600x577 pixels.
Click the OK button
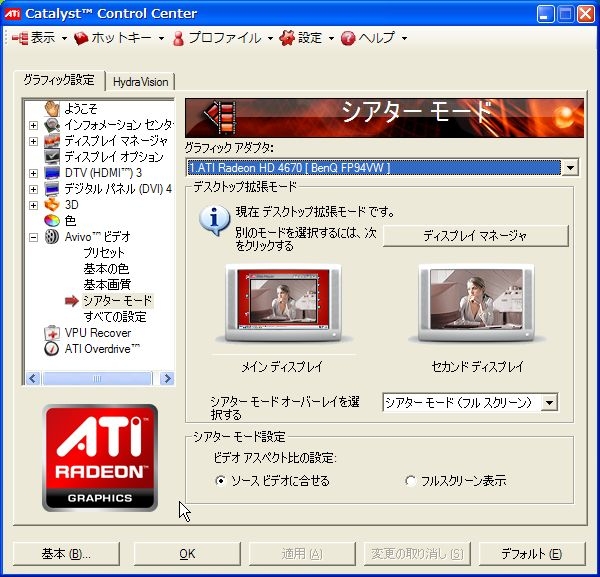[187, 554]
